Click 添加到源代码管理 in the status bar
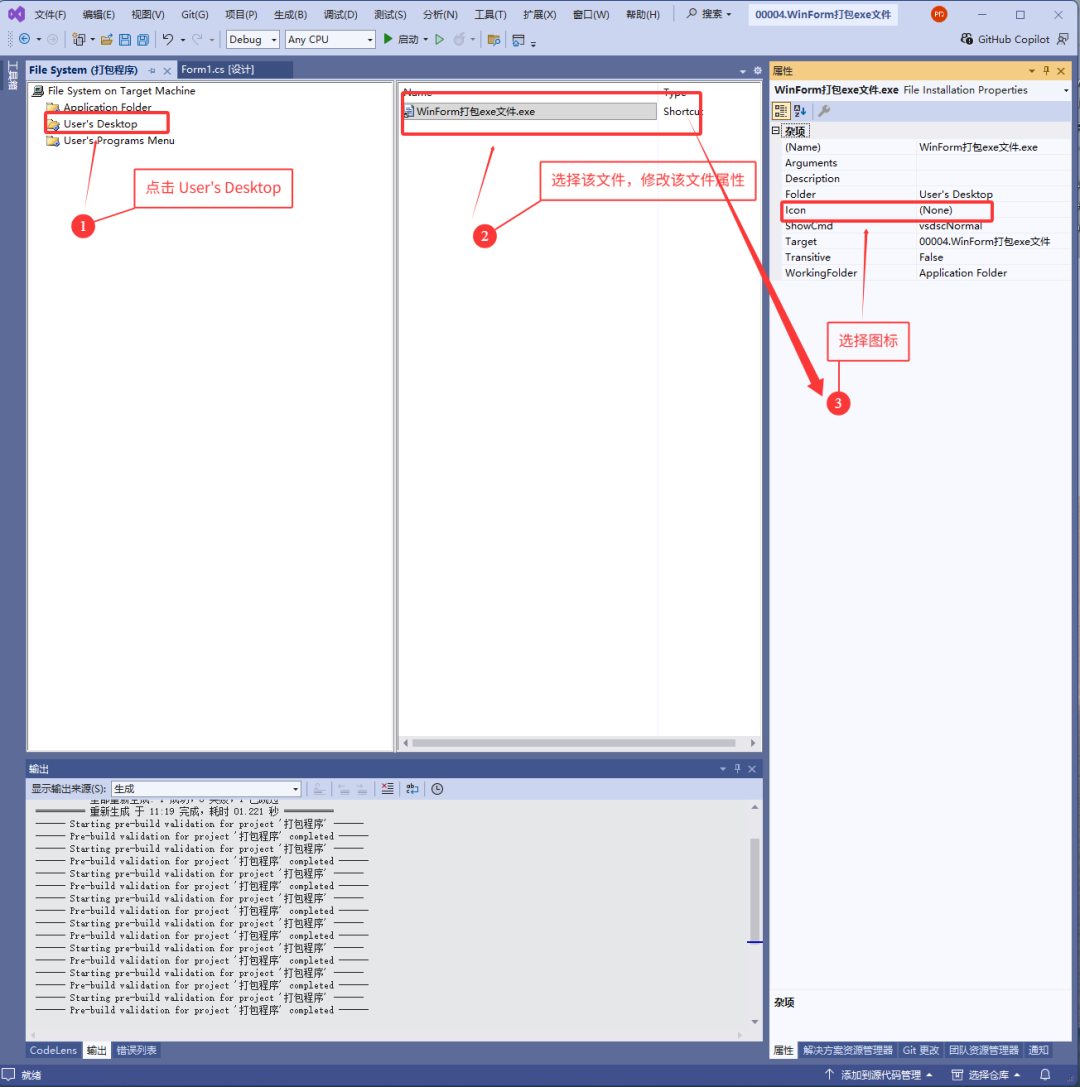Image resolution: width=1080 pixels, height=1087 pixels. pyautogui.click(x=878, y=1075)
